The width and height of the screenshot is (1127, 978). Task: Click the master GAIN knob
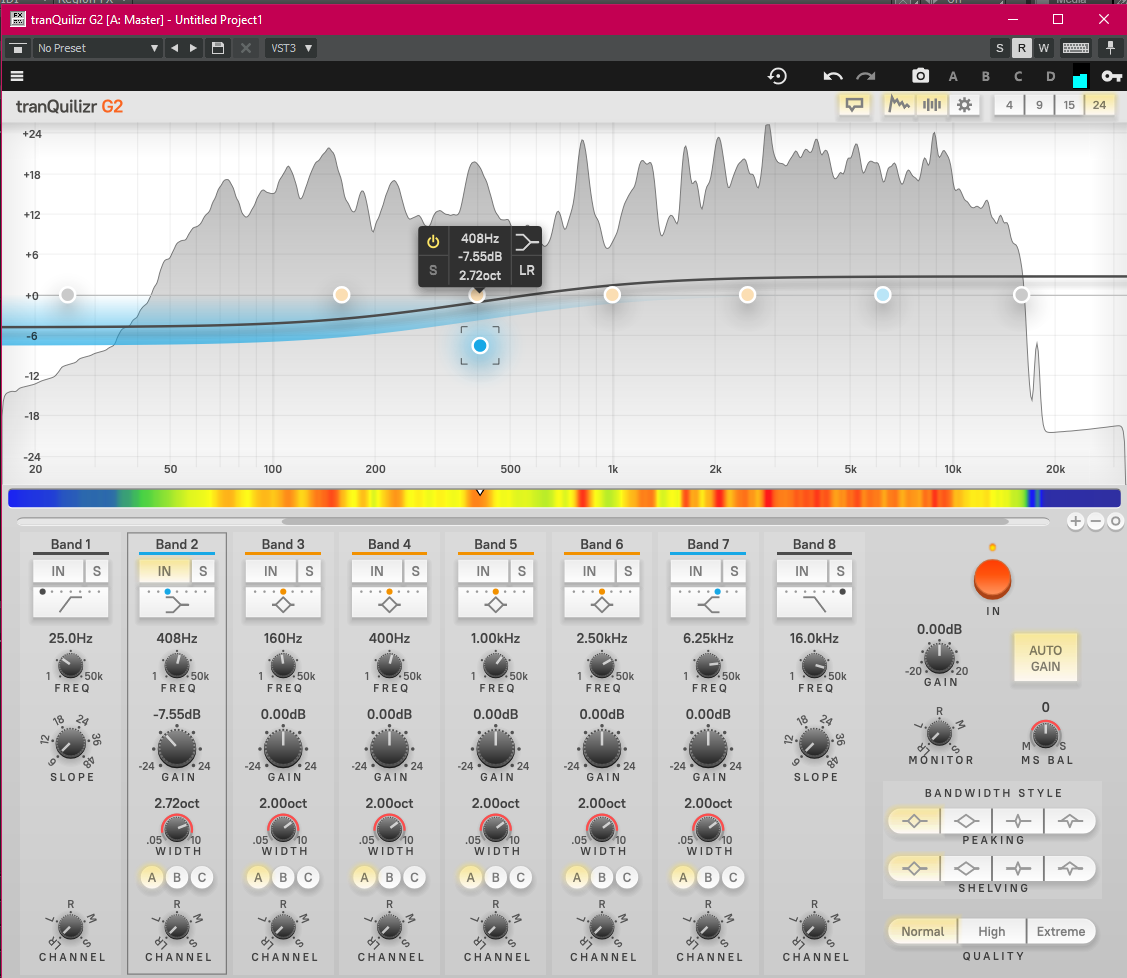(939, 658)
